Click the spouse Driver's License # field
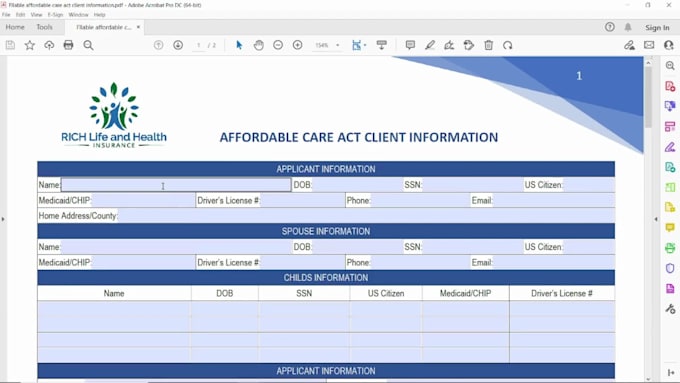 [302, 262]
